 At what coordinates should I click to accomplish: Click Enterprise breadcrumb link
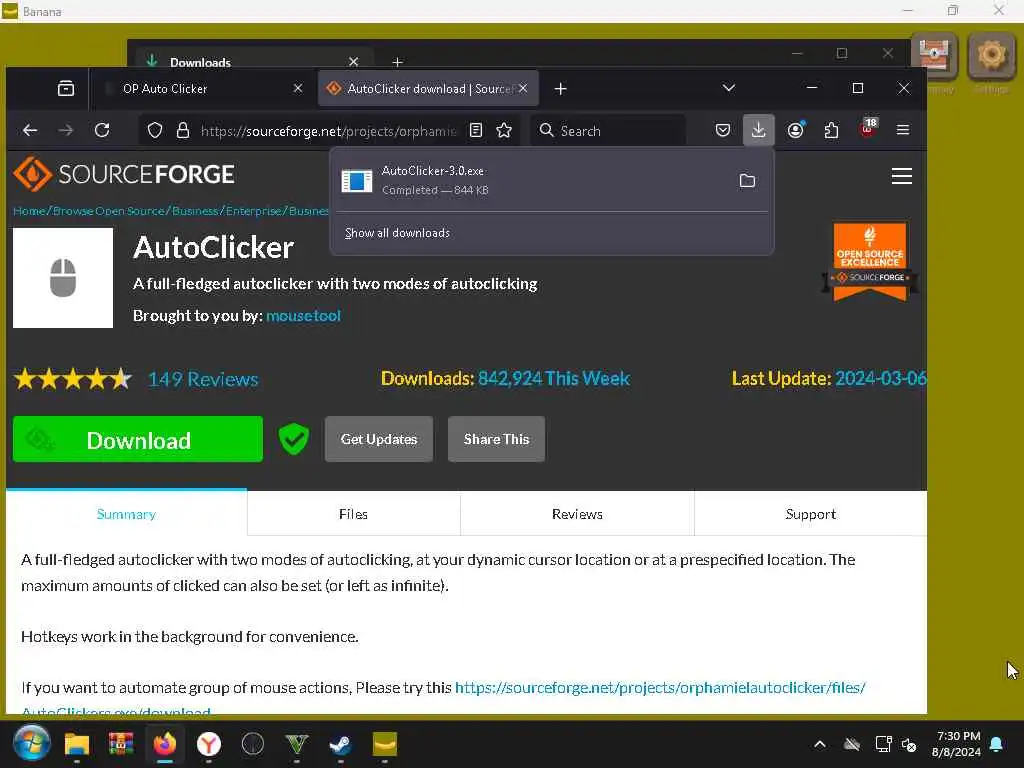tap(255, 211)
